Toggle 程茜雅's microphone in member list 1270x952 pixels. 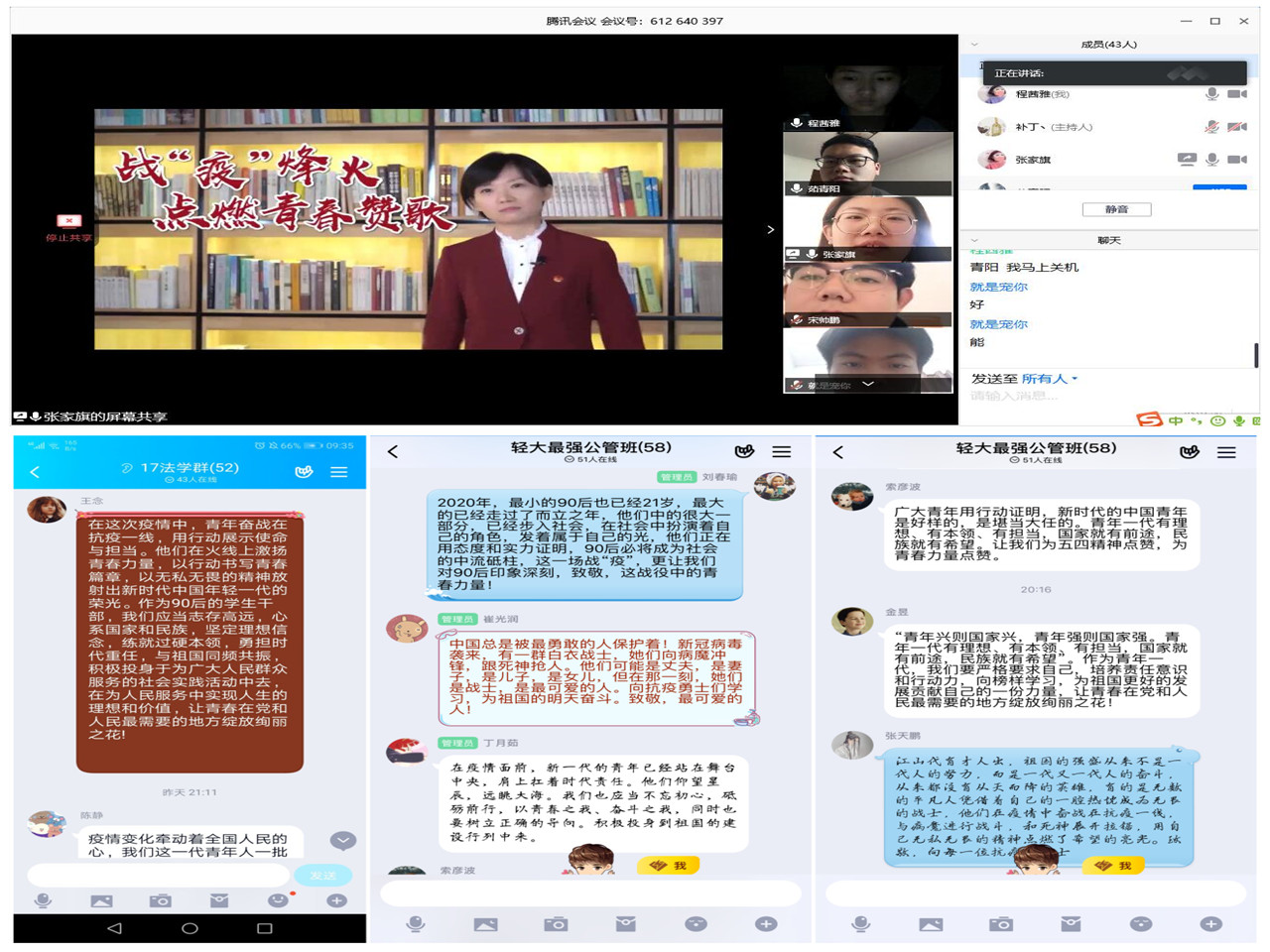coord(1211,94)
